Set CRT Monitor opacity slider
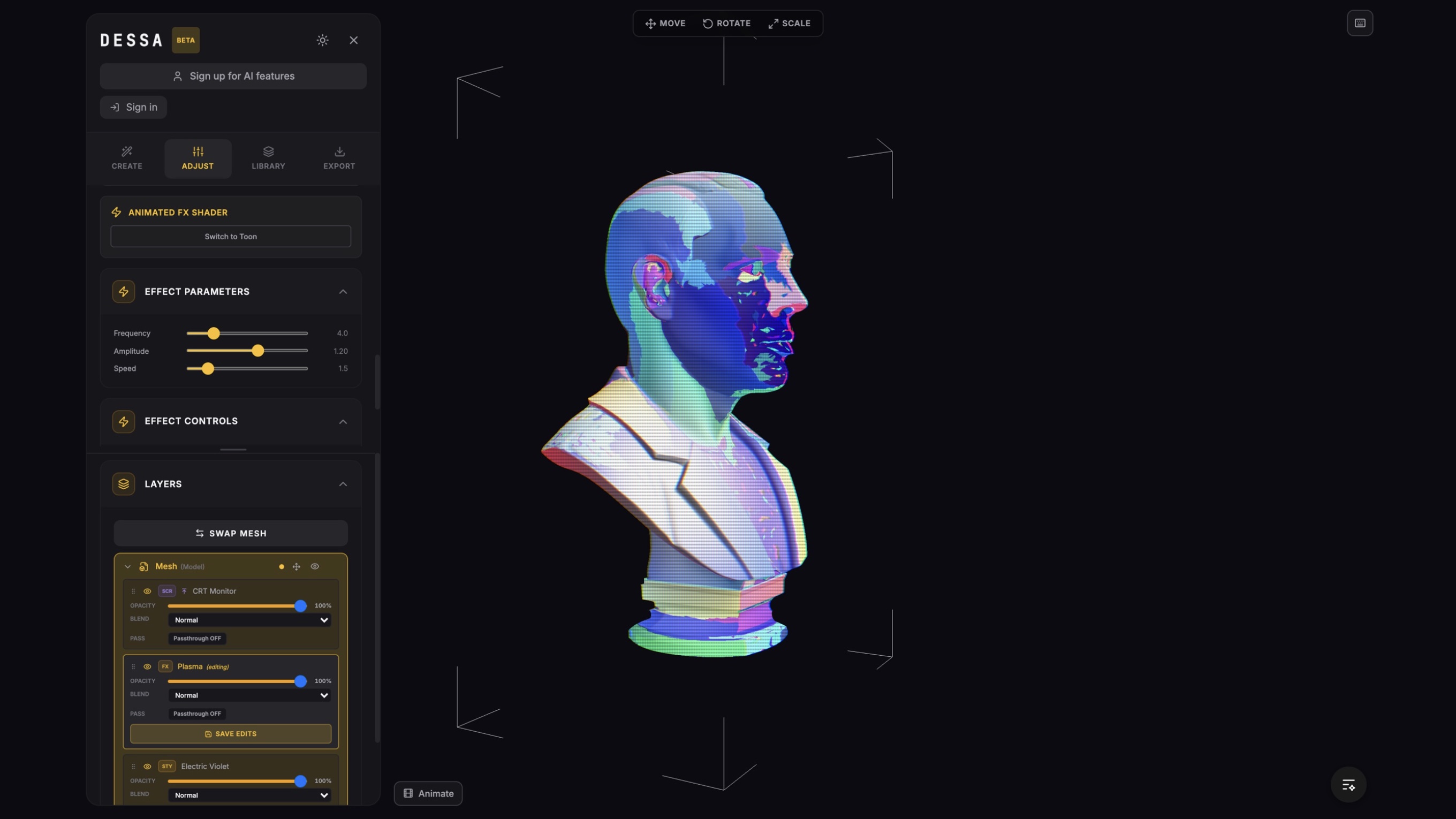 click(237, 606)
